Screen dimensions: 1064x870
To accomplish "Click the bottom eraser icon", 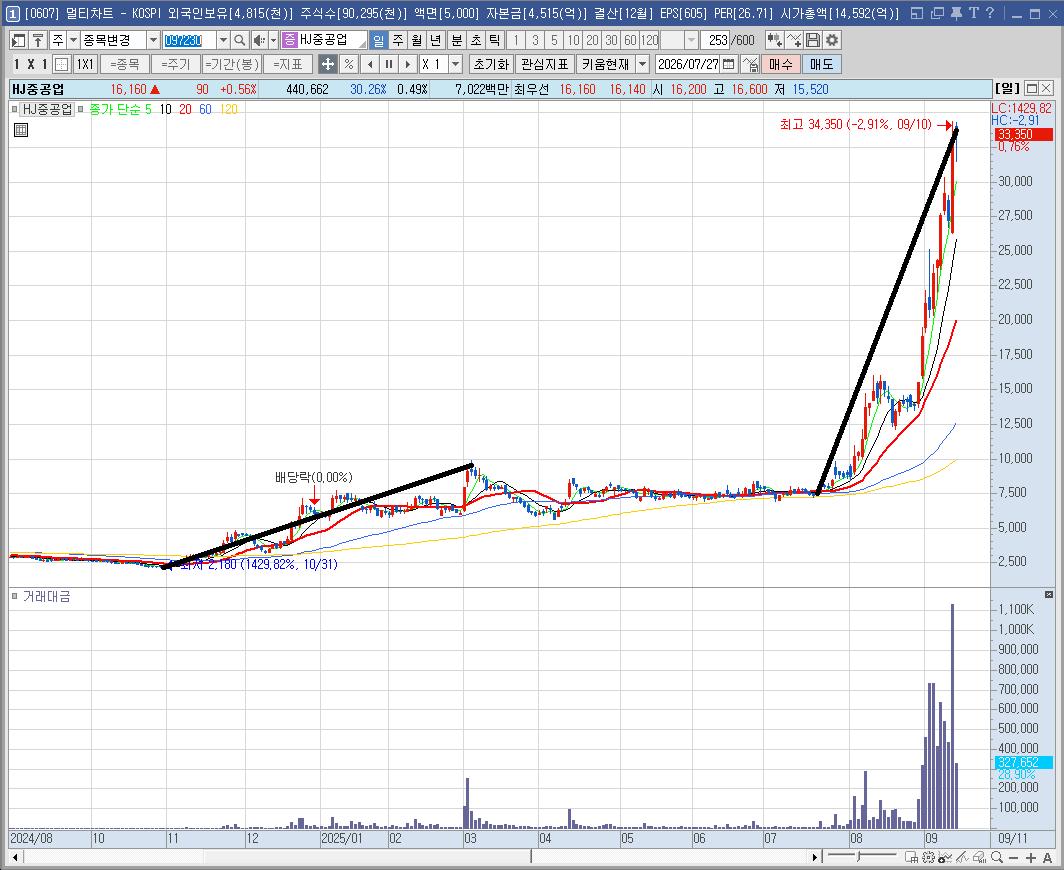I will coord(978,858).
